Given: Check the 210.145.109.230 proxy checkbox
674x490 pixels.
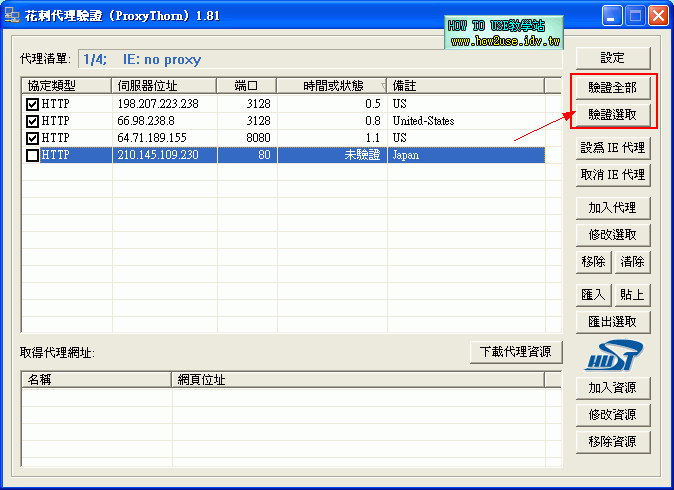Looking at the screenshot, I should click(x=32, y=155).
